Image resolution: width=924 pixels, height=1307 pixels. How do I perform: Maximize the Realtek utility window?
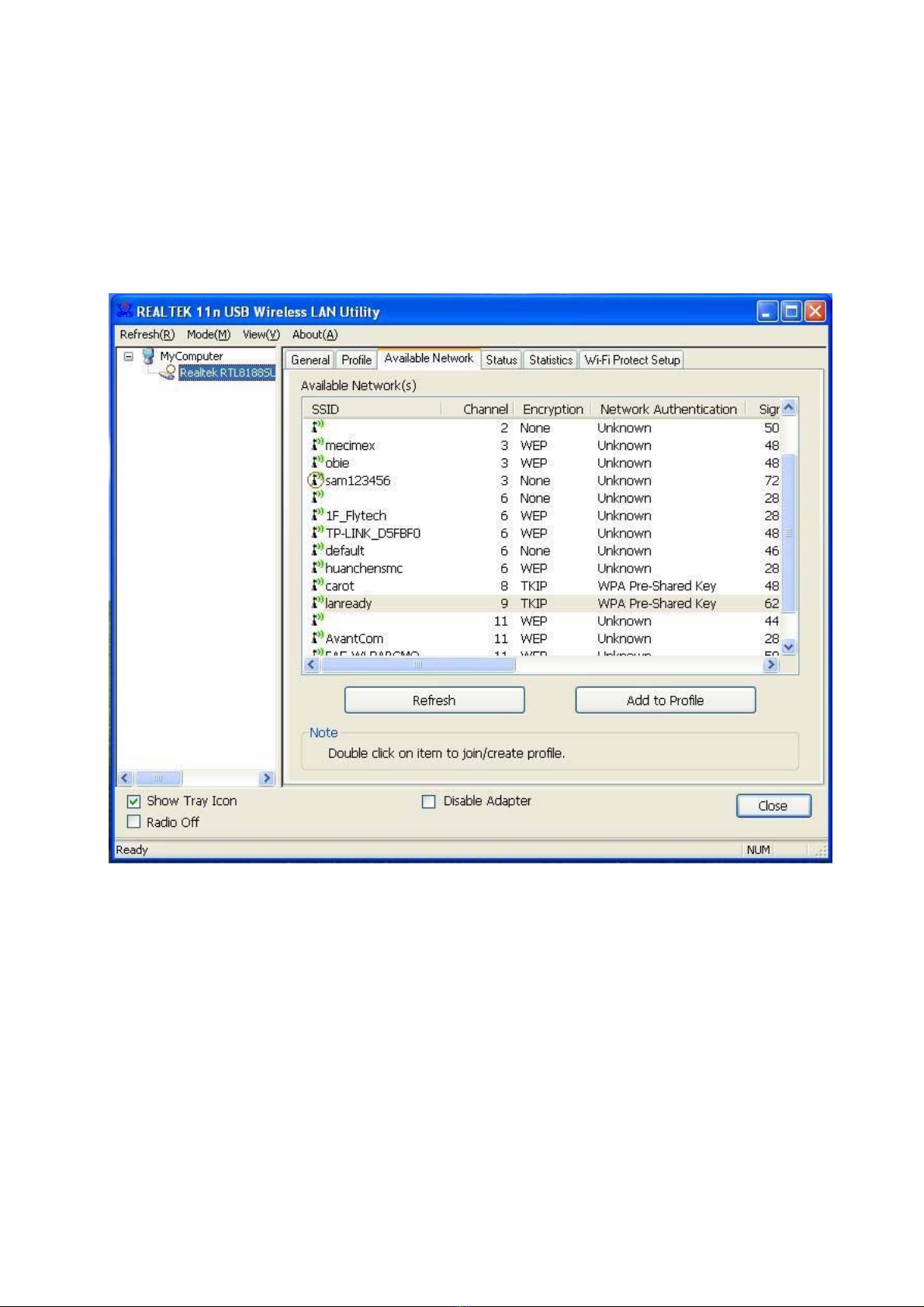791,312
